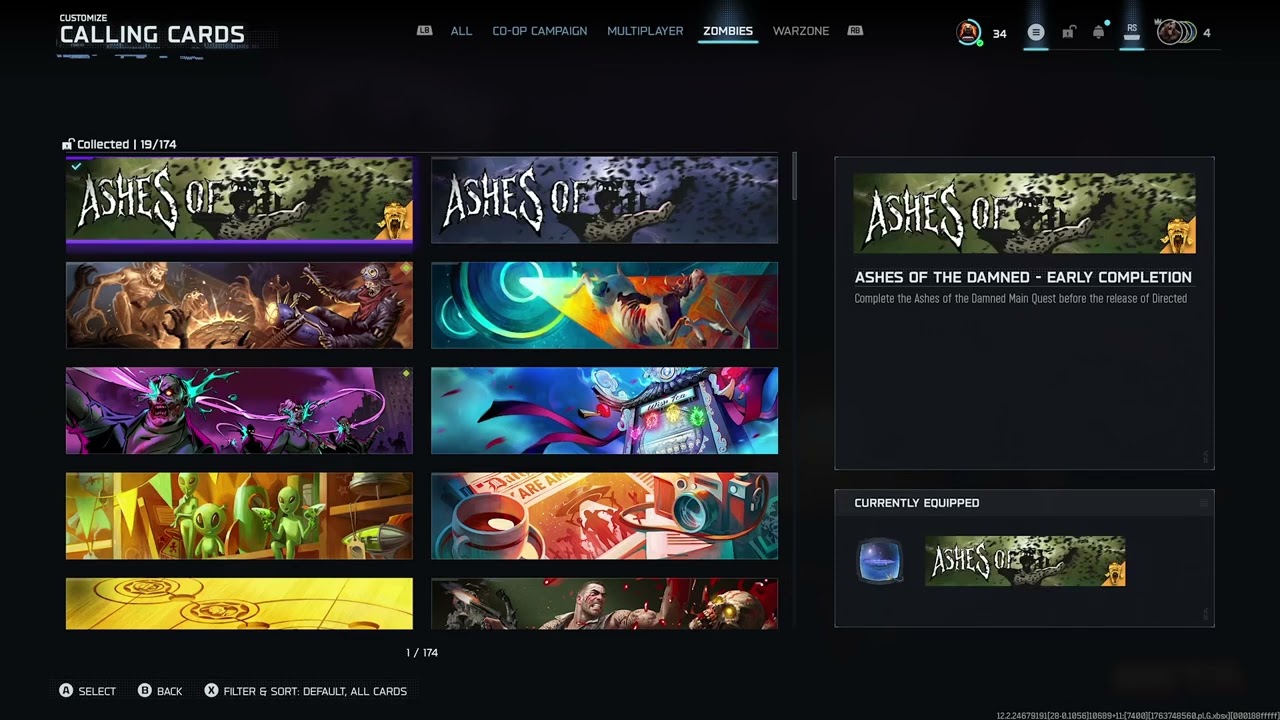
Task: Click the currently equipped calling card
Action: [1025, 561]
